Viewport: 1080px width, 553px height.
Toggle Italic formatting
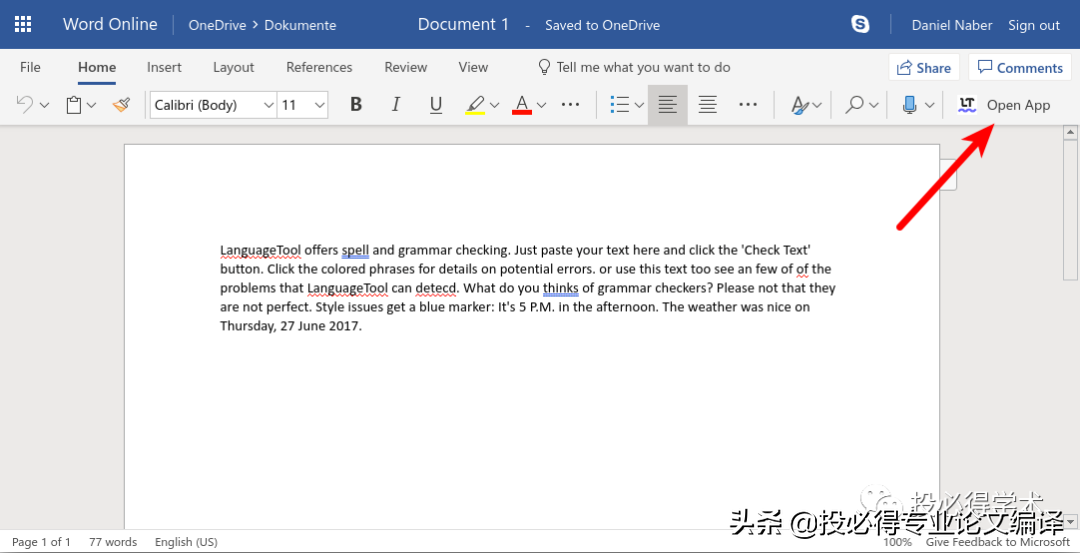pos(395,105)
